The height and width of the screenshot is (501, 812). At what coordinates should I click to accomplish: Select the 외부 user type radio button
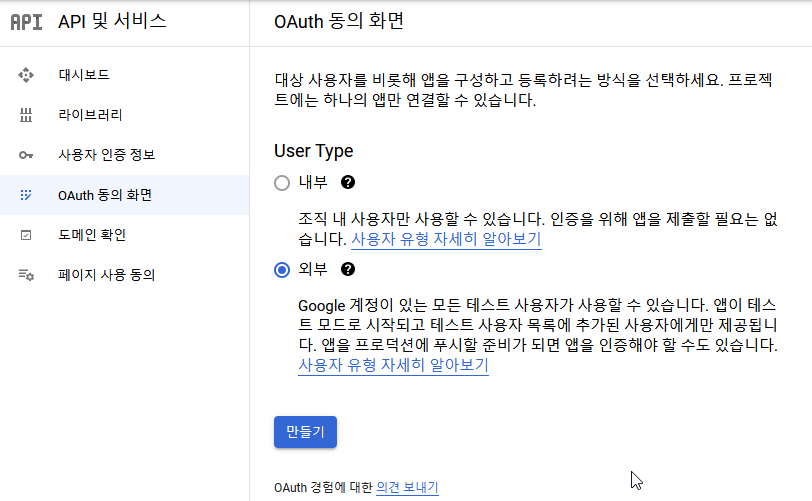[x=282, y=270]
